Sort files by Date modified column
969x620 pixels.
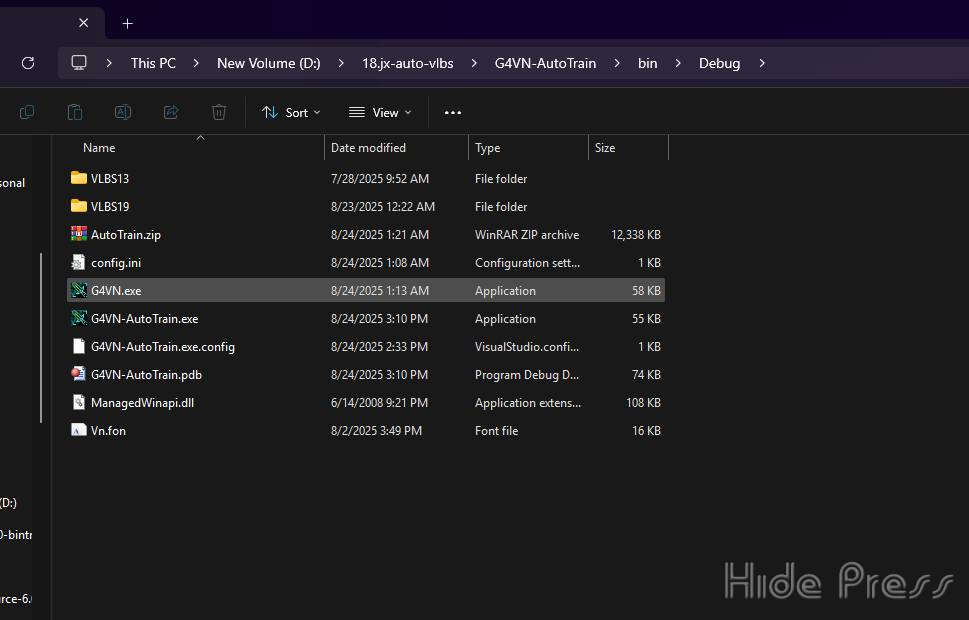tap(368, 148)
